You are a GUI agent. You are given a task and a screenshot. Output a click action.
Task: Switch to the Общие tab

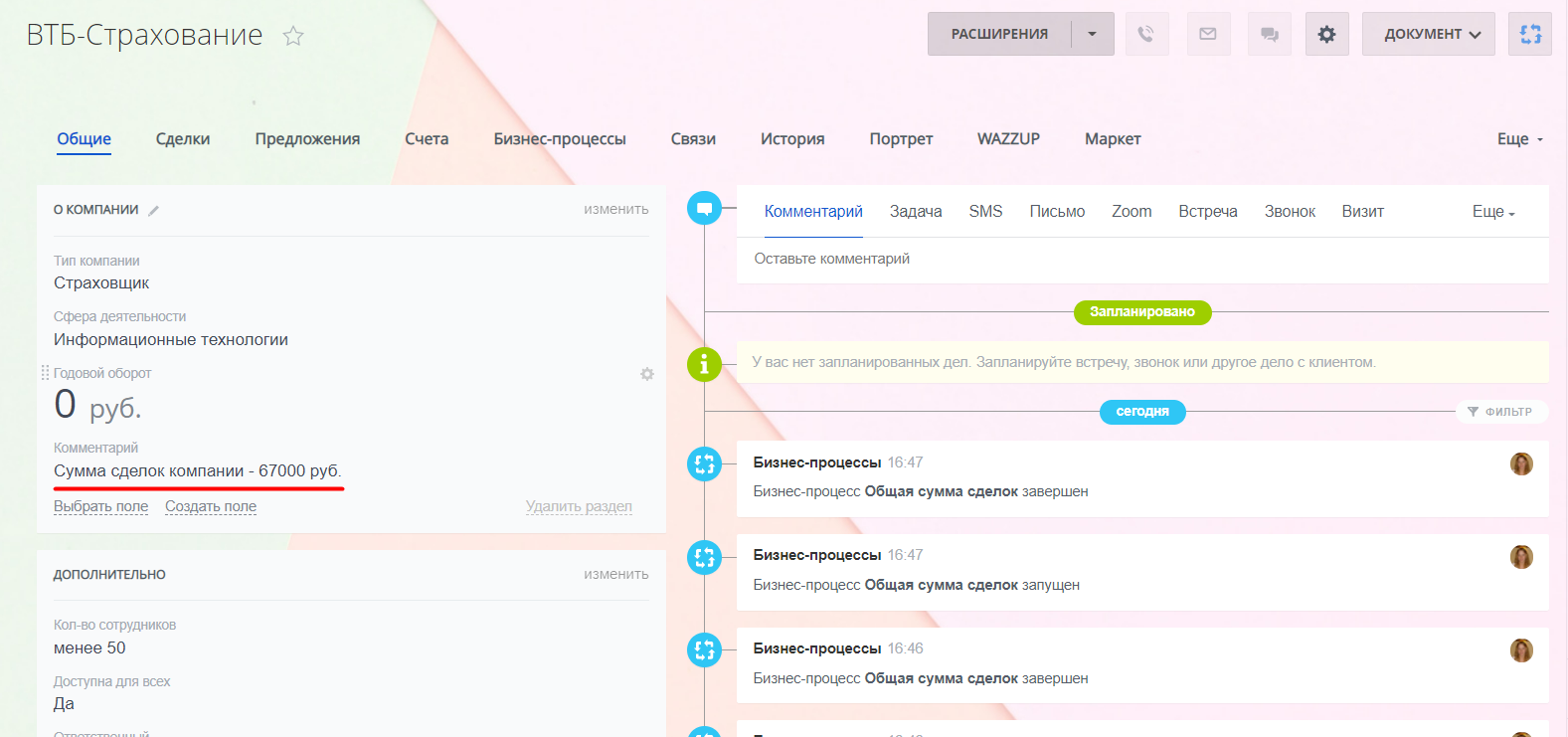click(x=84, y=139)
